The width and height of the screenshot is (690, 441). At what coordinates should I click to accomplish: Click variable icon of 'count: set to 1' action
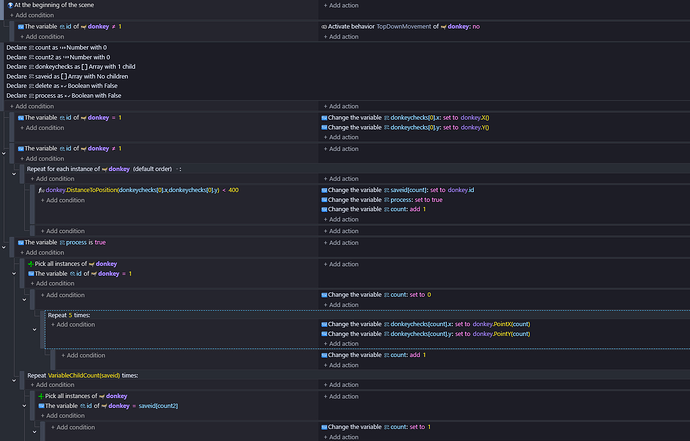point(324,427)
